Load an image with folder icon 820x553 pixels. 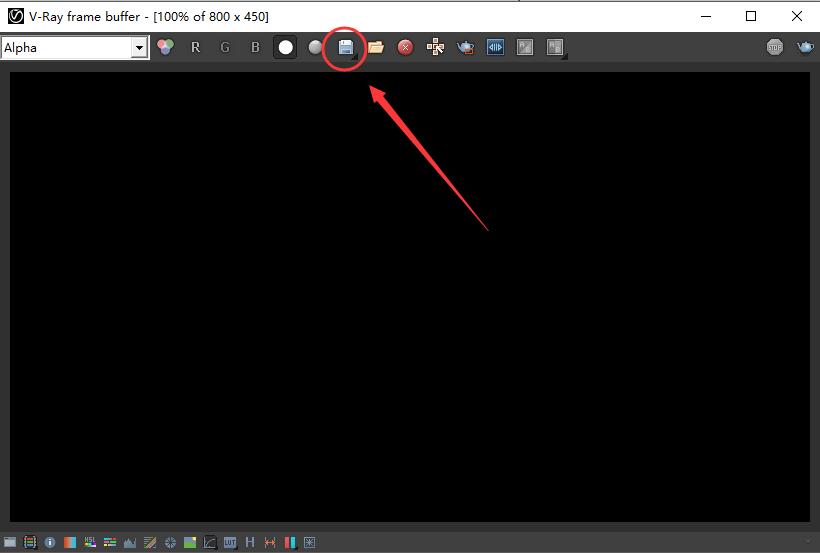point(375,48)
